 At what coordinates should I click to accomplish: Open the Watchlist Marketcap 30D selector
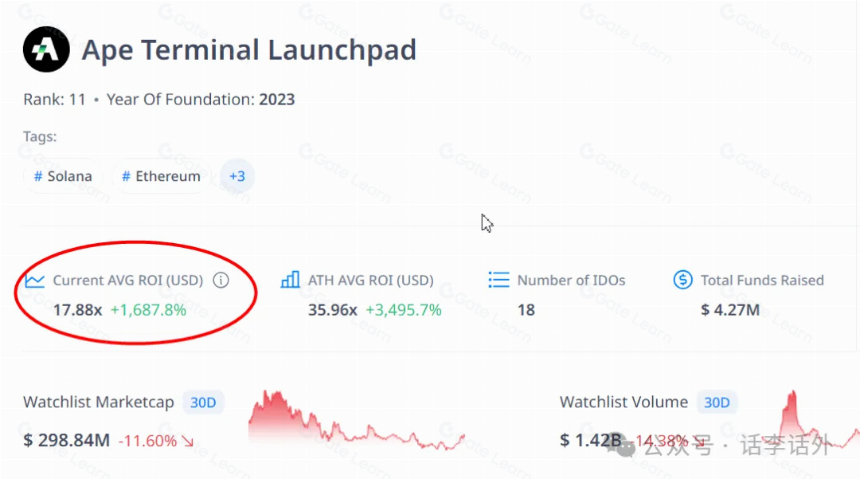(x=203, y=403)
